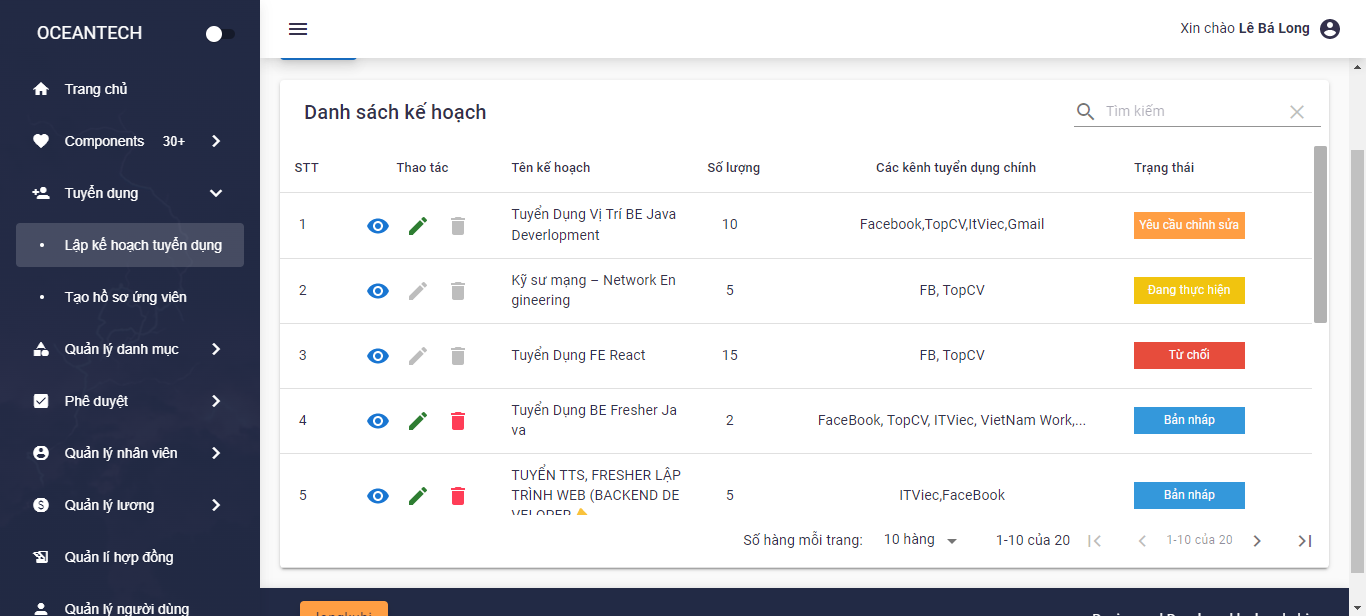Click the Components heart icon
This screenshot has width=1366, height=616.
click(x=41, y=141)
